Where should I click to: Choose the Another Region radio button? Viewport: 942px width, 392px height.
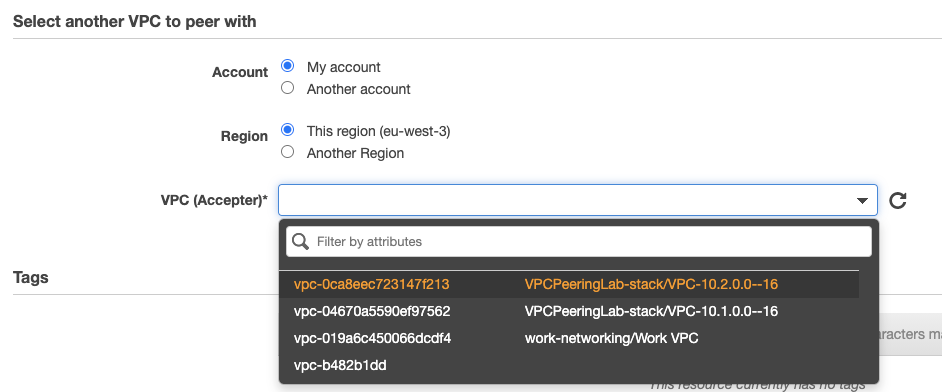click(x=288, y=152)
